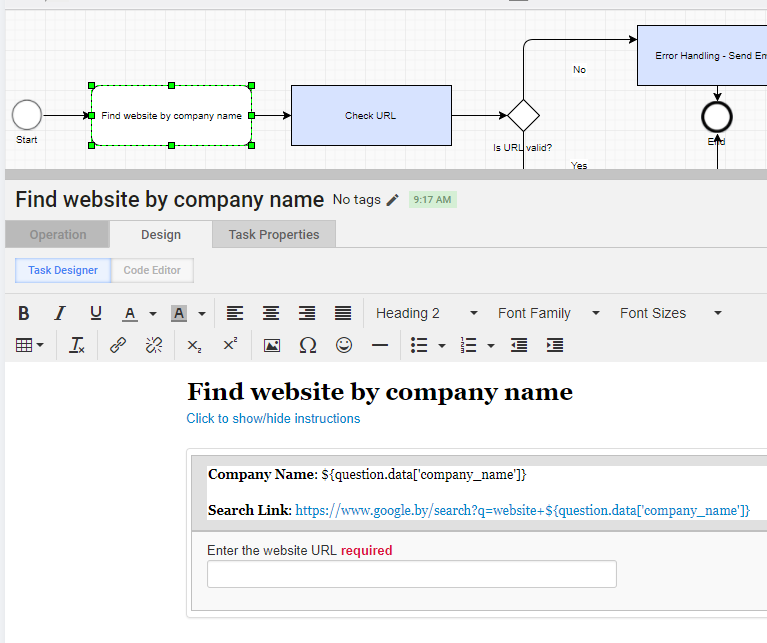The image size is (767, 643).
Task: Toggle italic formatting
Action: [x=60, y=313]
